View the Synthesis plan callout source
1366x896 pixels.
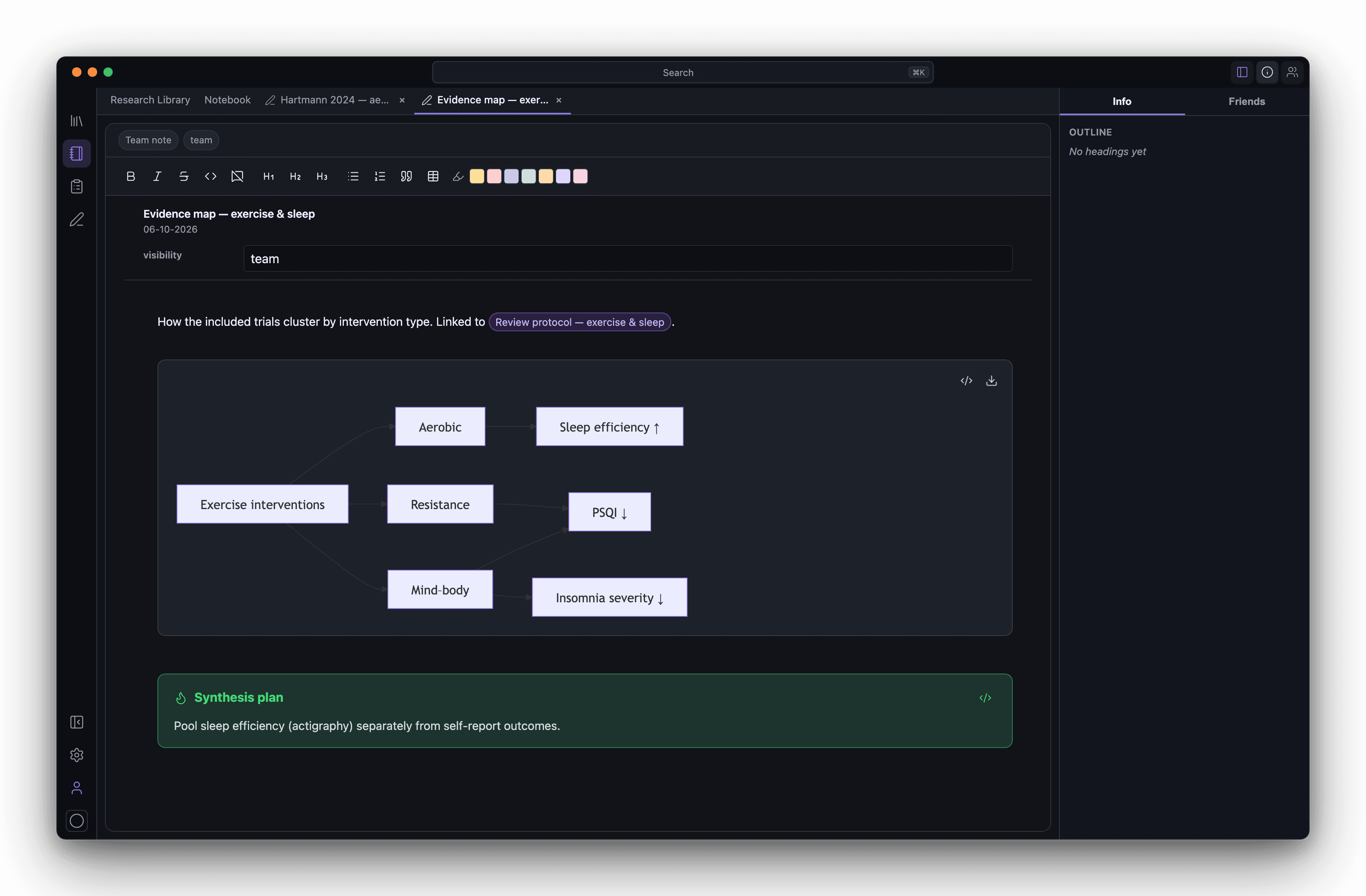(x=985, y=698)
